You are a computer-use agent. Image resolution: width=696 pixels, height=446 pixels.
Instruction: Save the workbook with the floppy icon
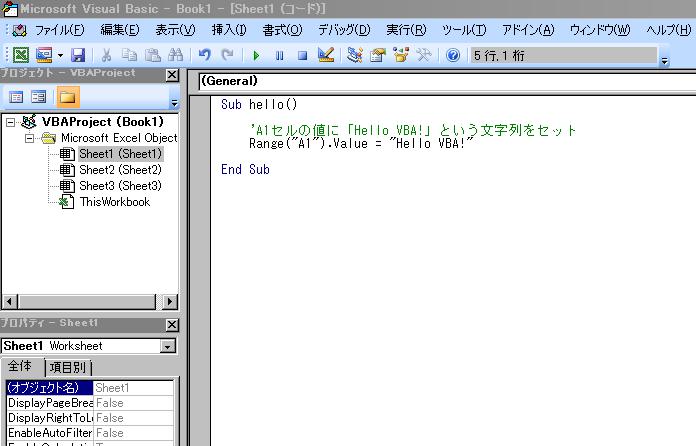click(78, 55)
